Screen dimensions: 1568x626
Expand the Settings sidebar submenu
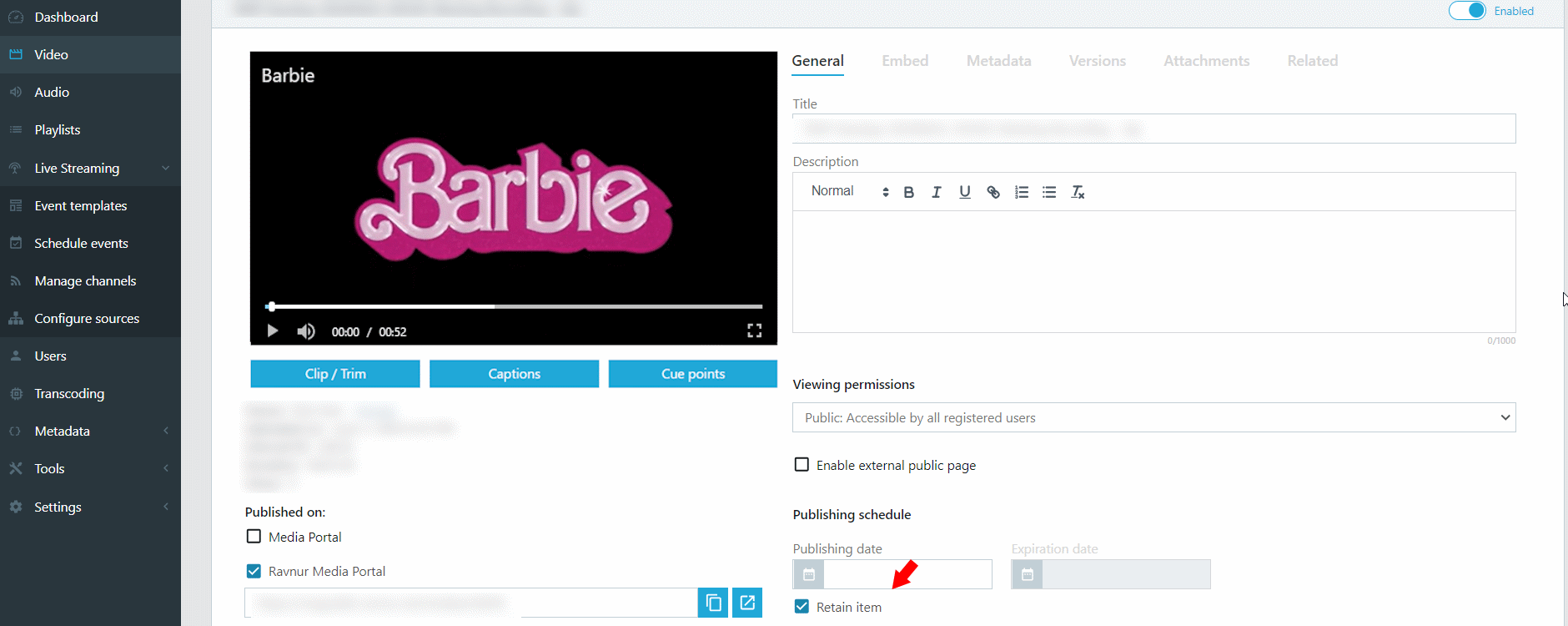pyautogui.click(x=90, y=507)
